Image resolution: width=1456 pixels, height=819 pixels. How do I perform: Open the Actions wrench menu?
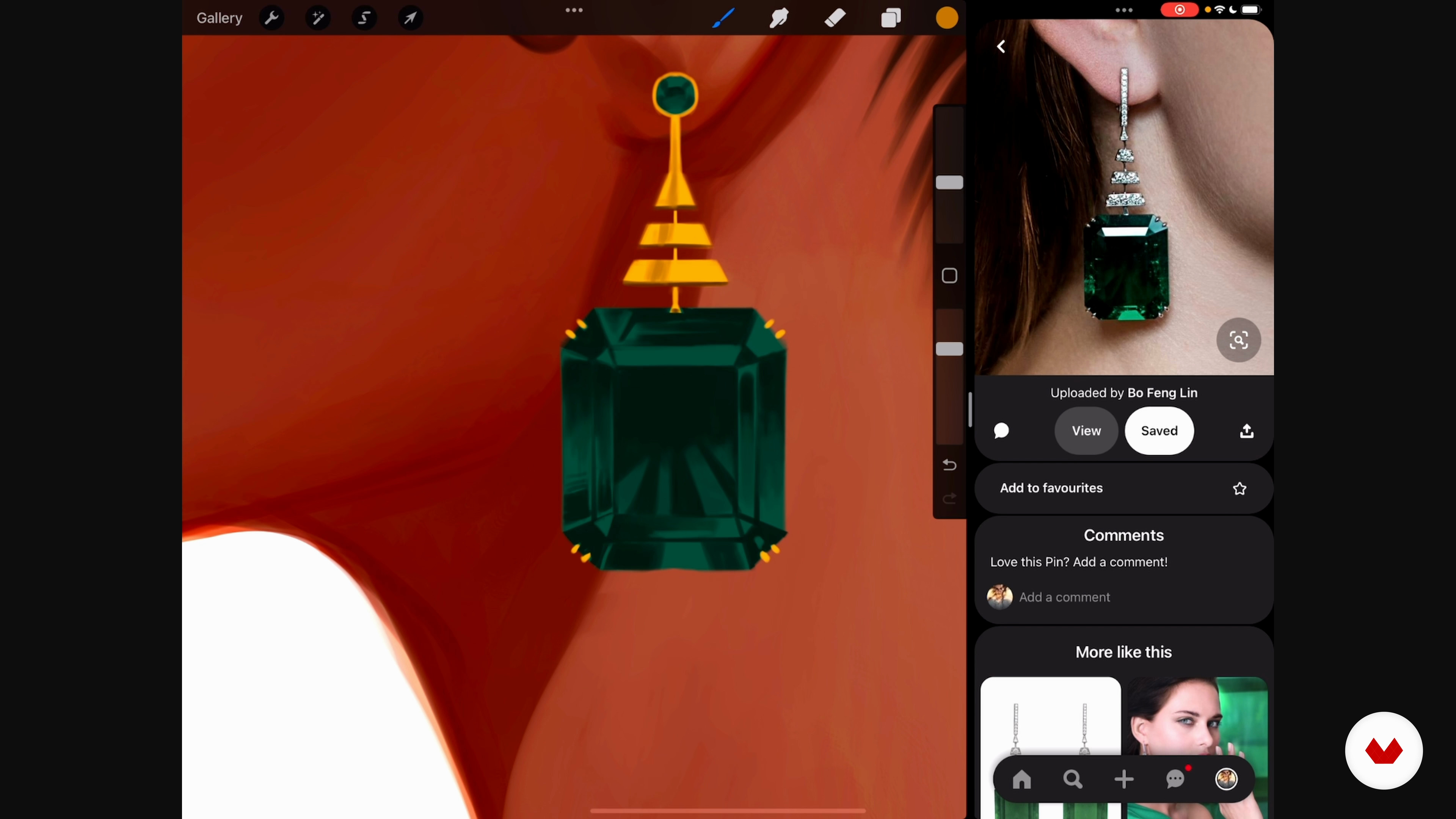[272, 18]
